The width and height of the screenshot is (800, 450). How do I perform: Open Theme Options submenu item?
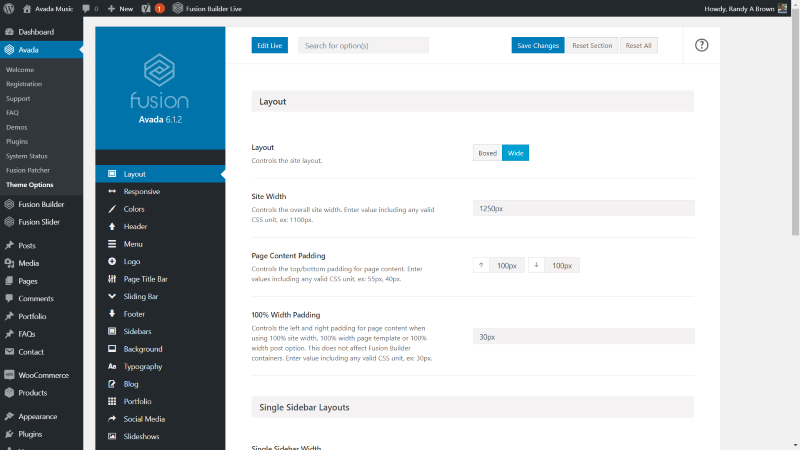[30, 185]
